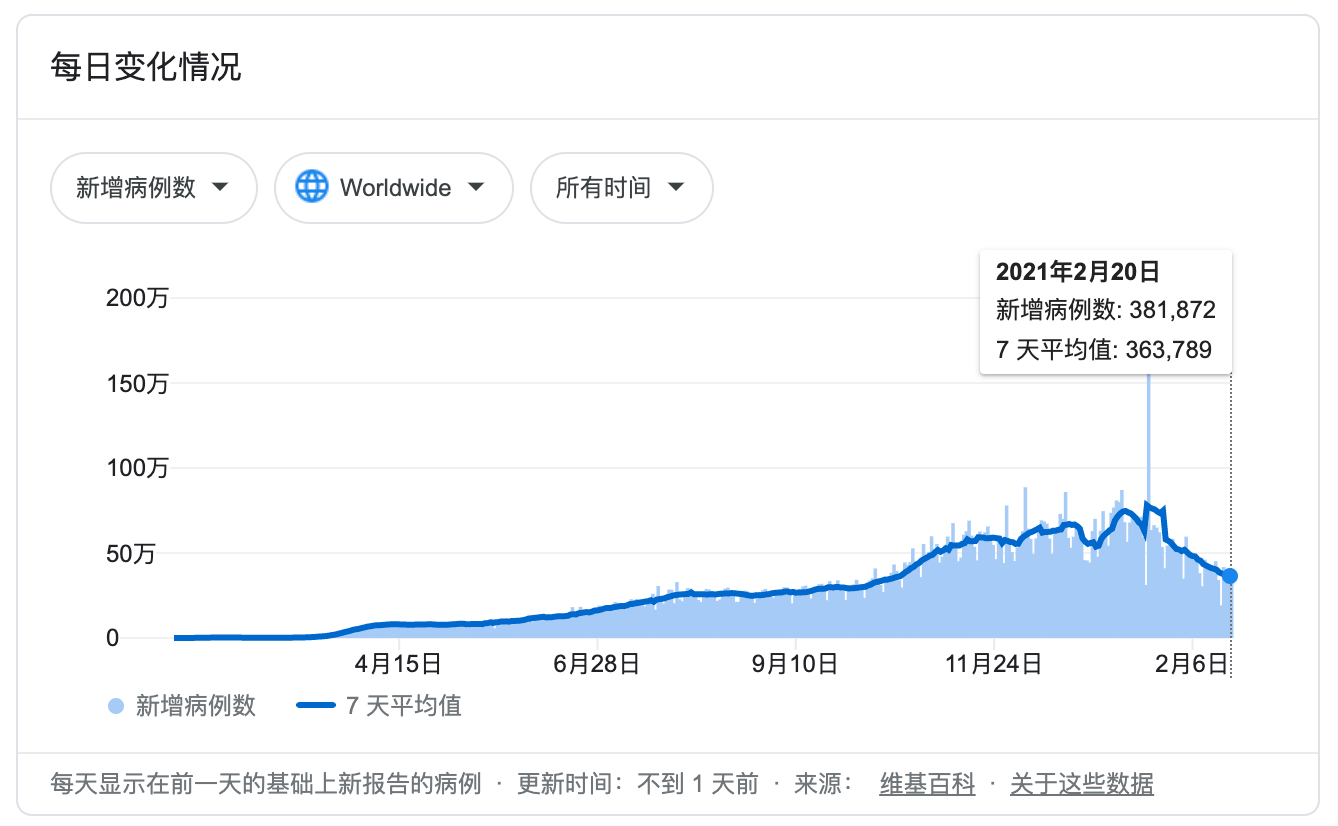Select the 9月10日 x-axis date label

click(x=795, y=662)
